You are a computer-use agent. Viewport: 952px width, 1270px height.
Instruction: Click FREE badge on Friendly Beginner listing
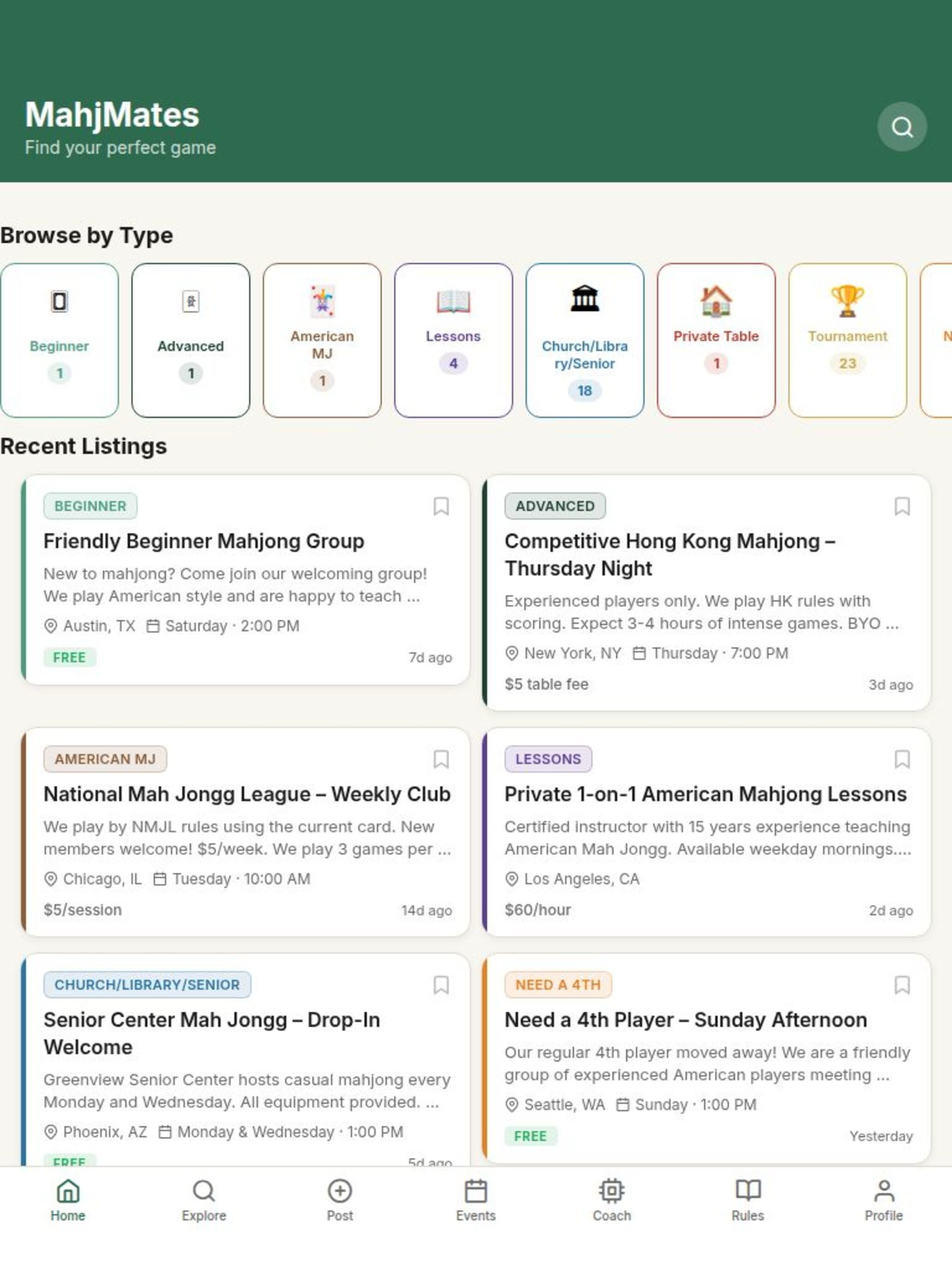(x=70, y=658)
